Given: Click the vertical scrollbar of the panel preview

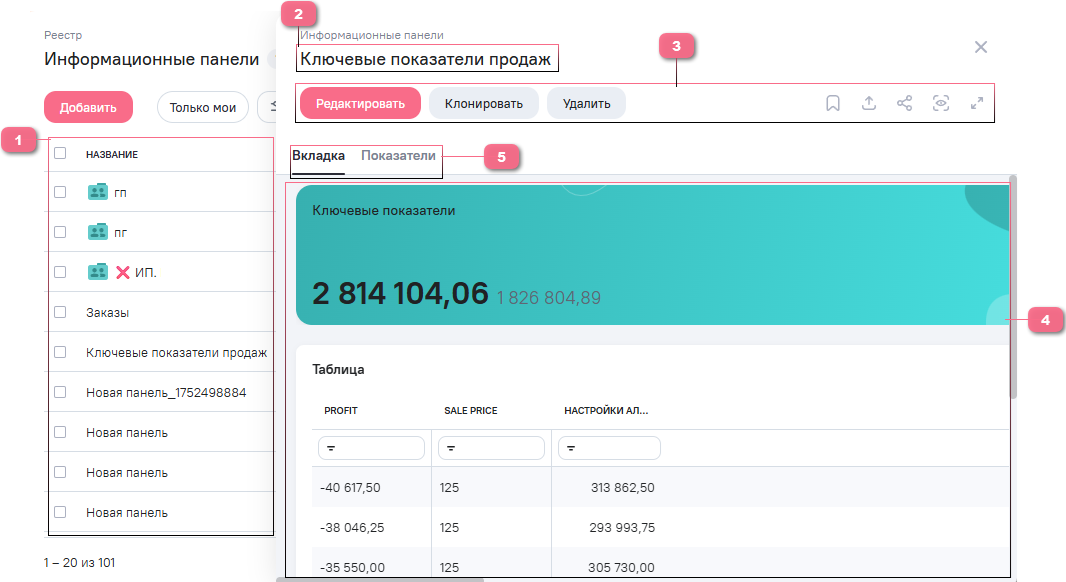Looking at the screenshot, I should tap(1013, 290).
